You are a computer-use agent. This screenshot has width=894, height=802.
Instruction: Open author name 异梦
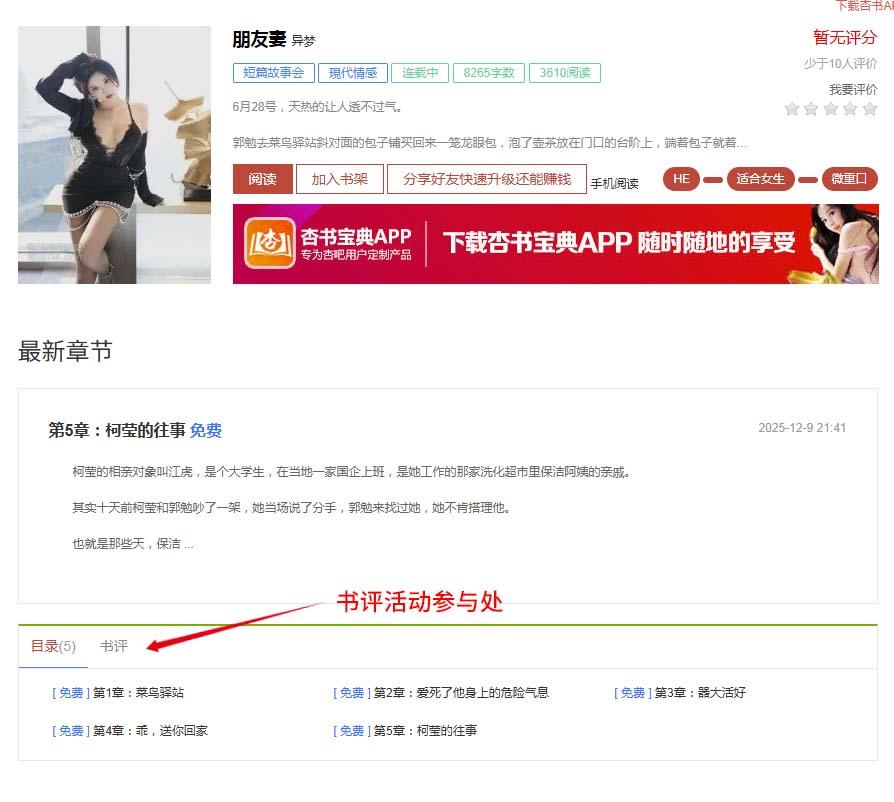303,41
